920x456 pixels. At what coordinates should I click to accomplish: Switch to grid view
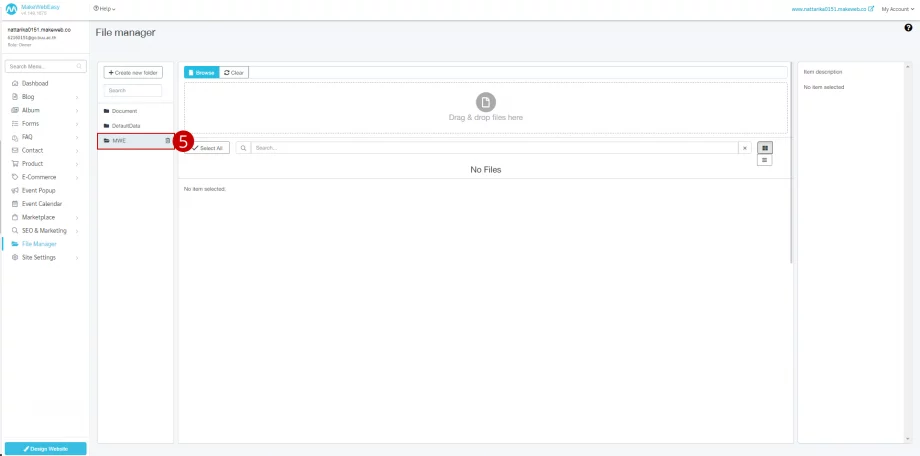click(765, 148)
